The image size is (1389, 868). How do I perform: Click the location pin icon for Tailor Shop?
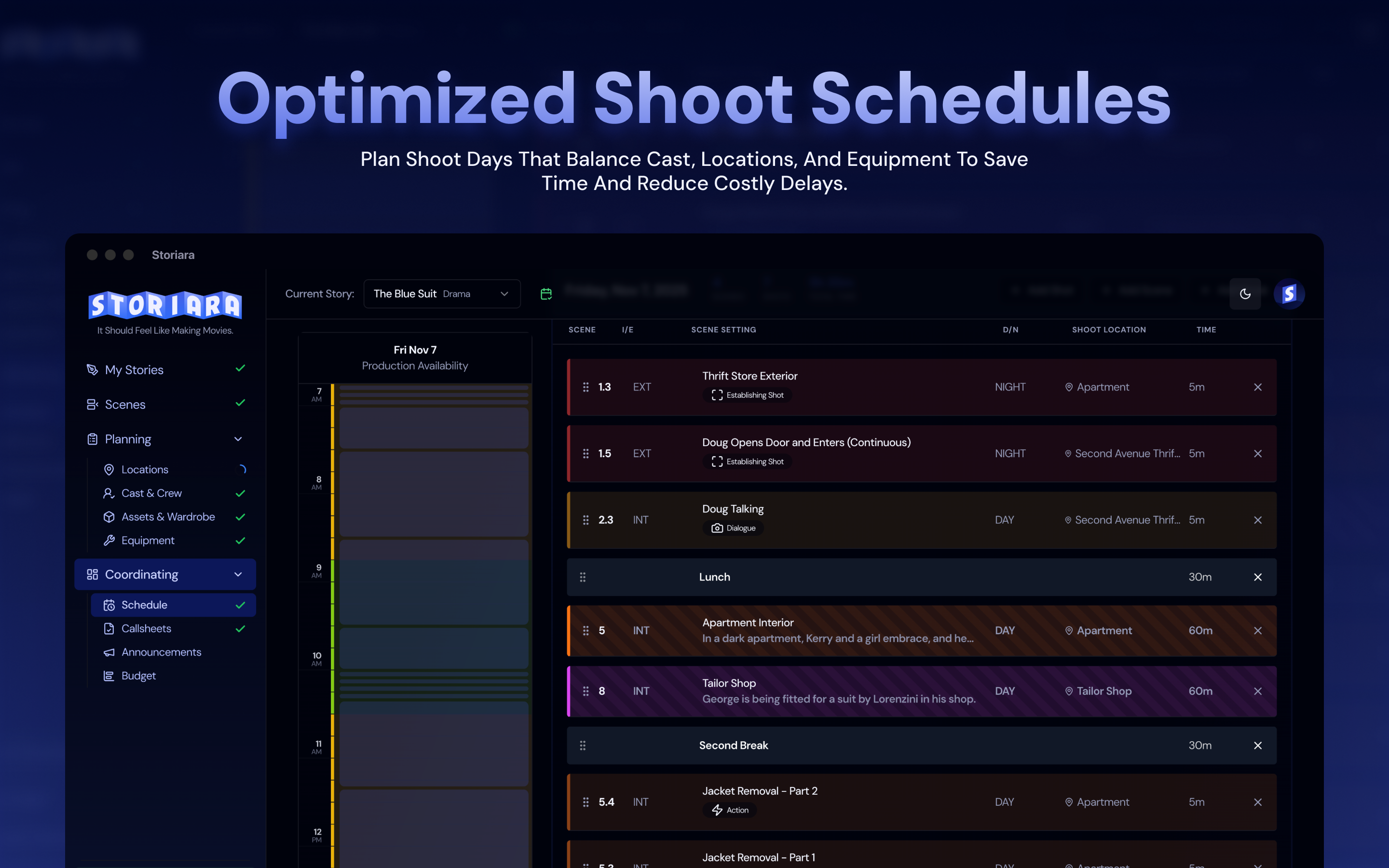point(1069,691)
